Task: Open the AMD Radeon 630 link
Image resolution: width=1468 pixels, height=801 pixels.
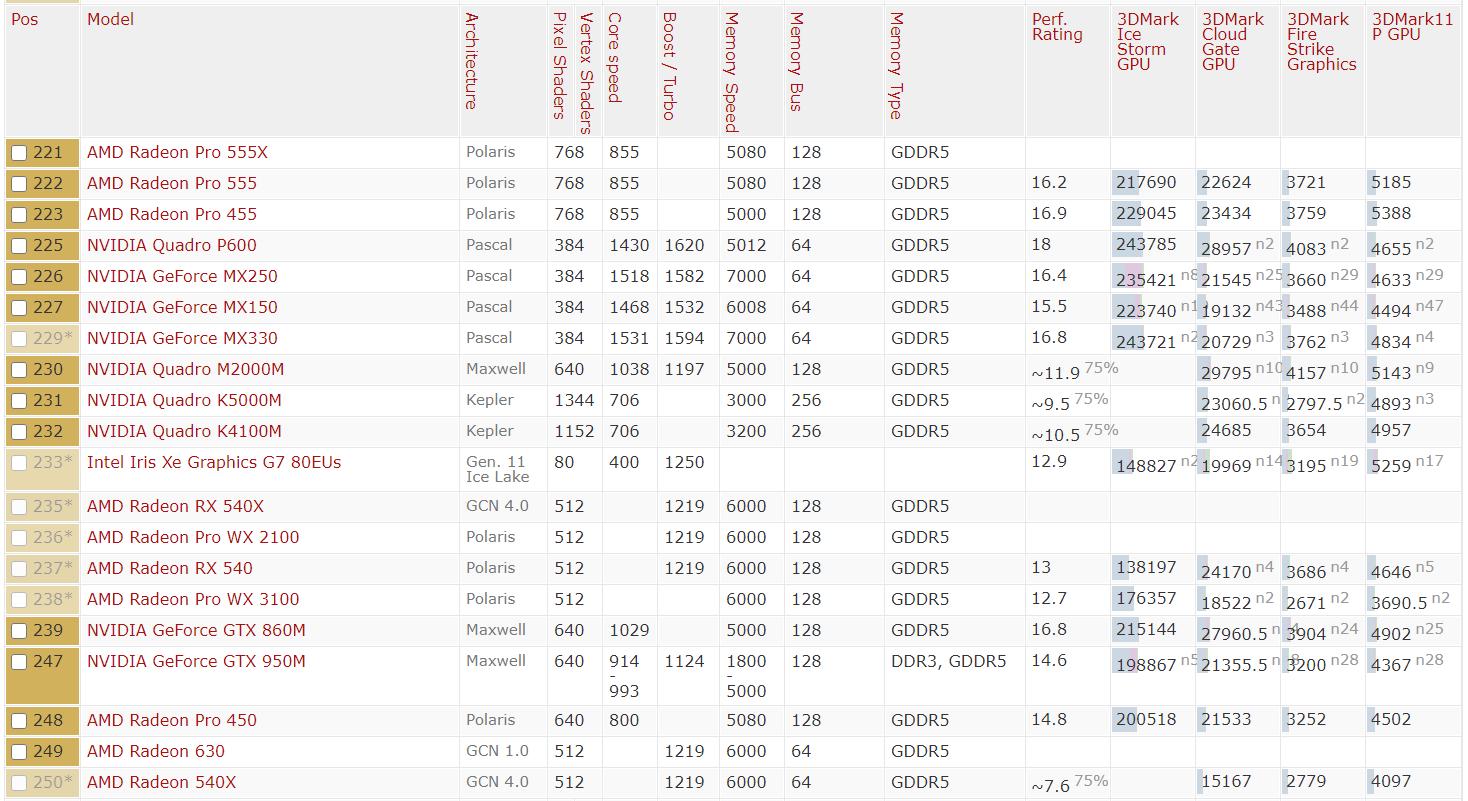Action: [156, 752]
